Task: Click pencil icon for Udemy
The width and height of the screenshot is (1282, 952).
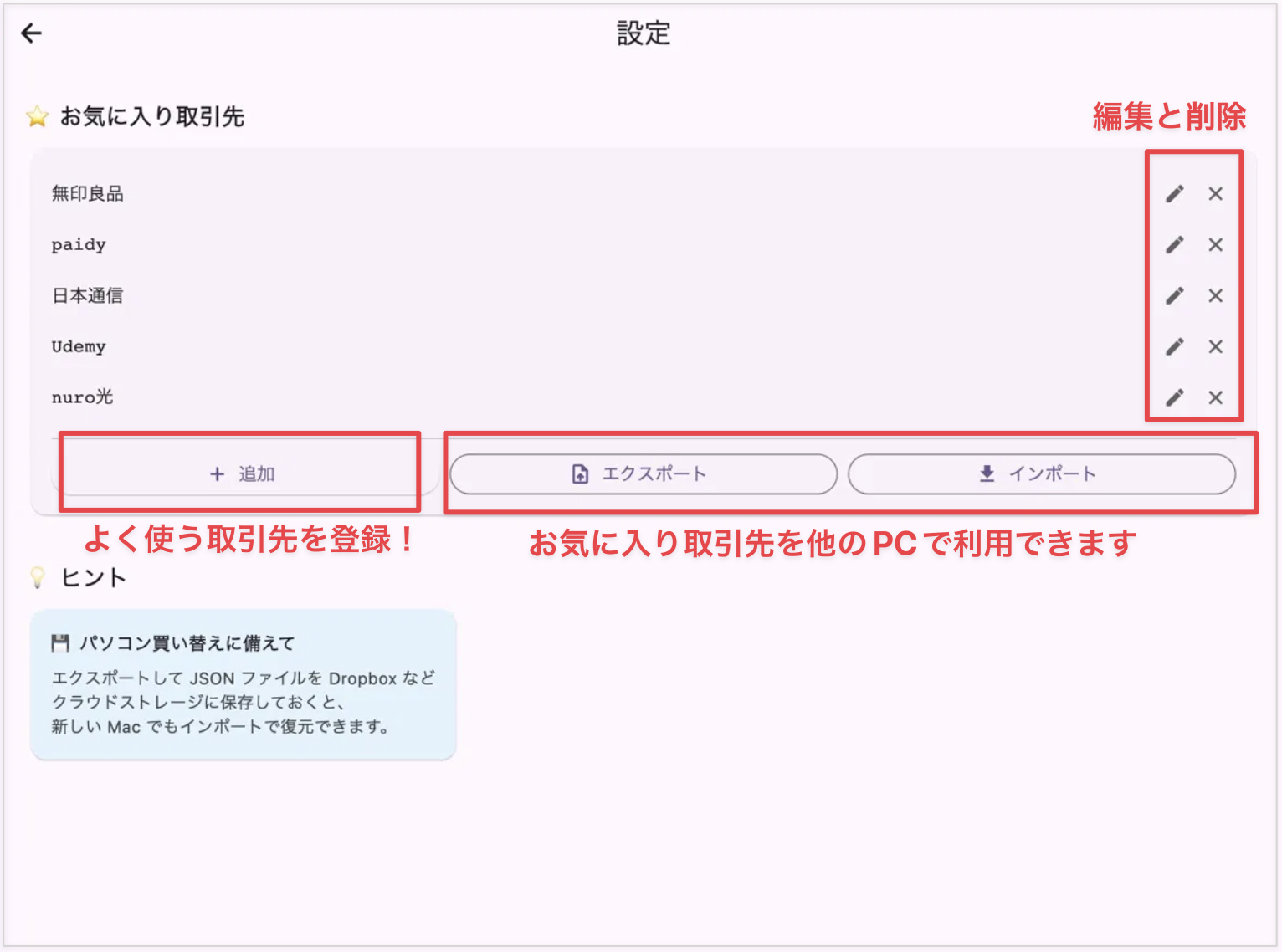Action: coord(1175,347)
